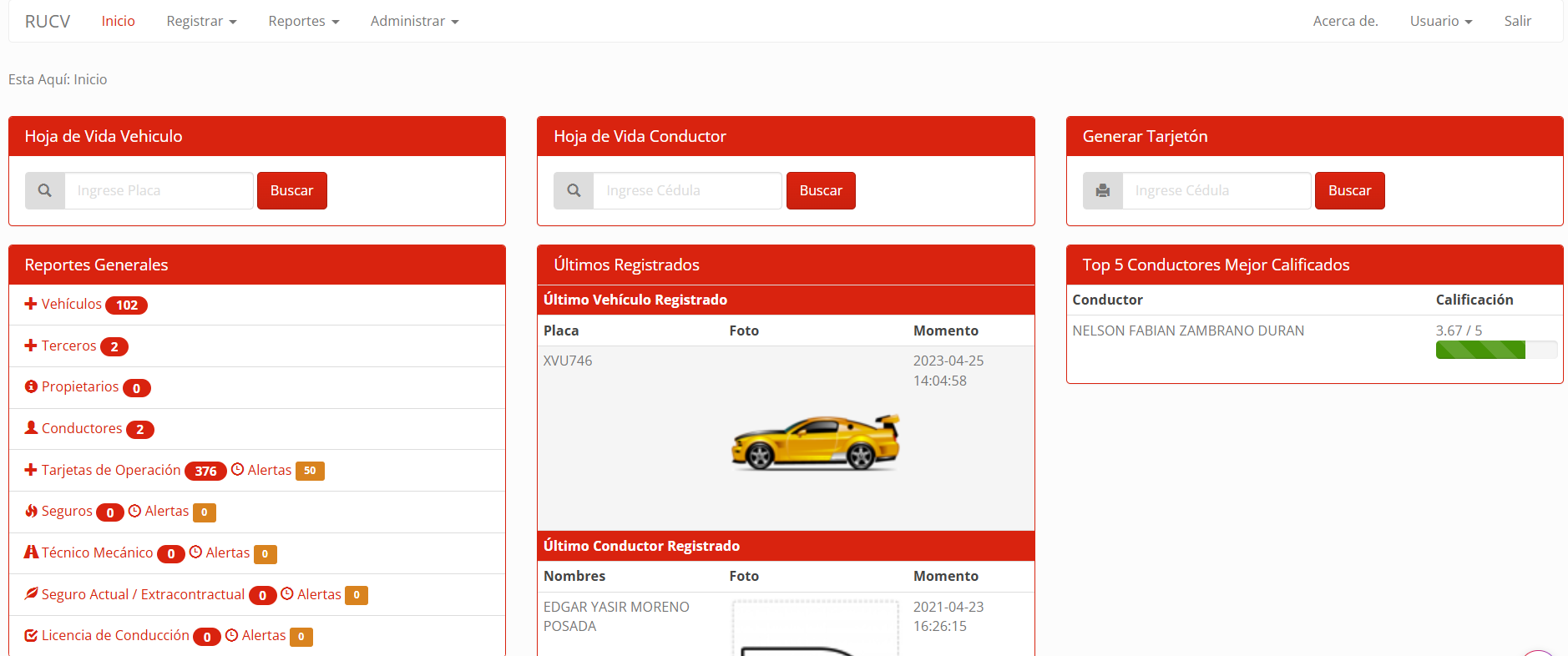Open the Registrar dropdown menu
This screenshot has height=656, width=1568.
point(201,21)
